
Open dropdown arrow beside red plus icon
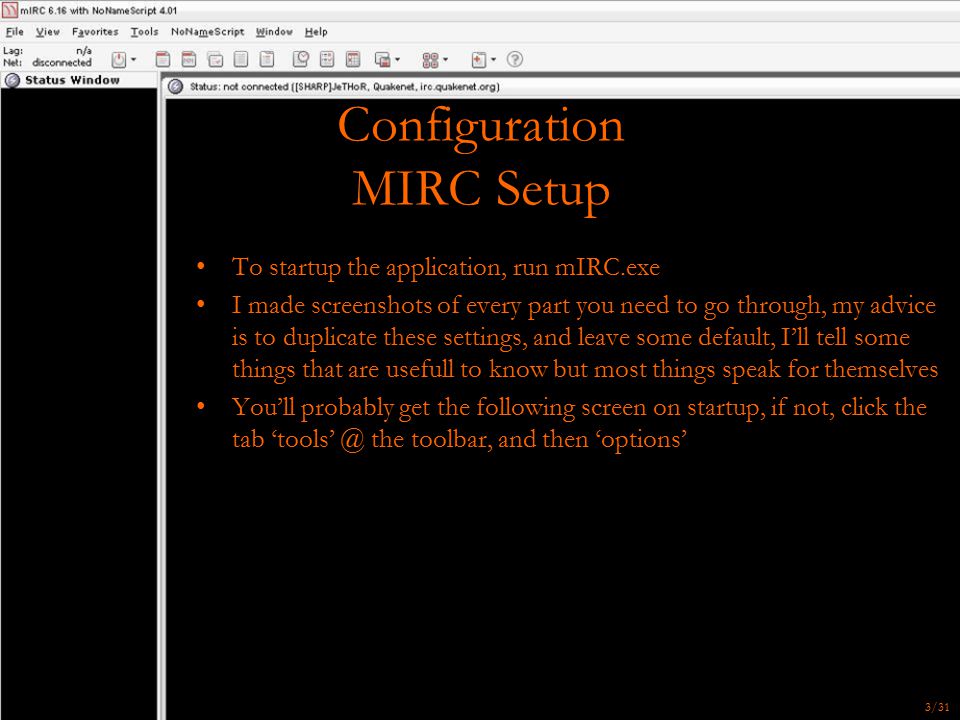[x=493, y=59]
